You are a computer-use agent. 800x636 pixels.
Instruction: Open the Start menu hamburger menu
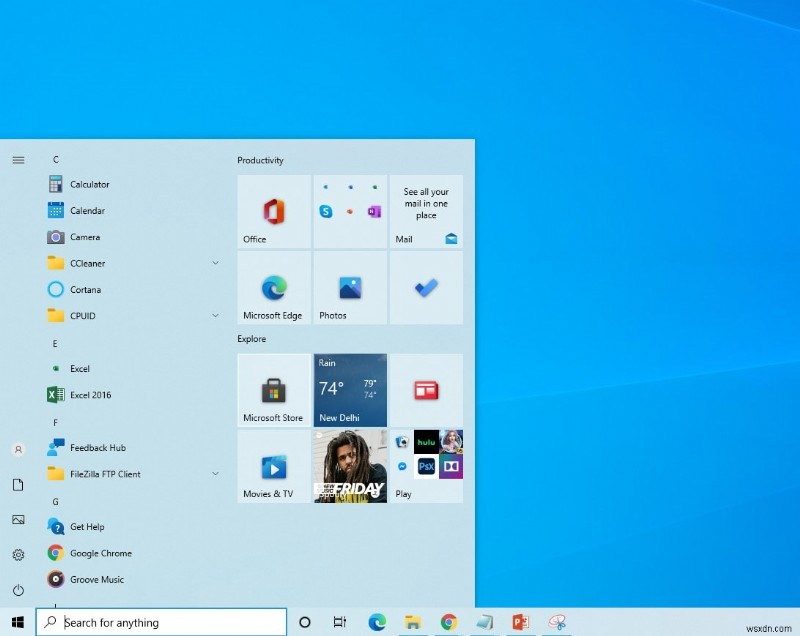click(x=18, y=159)
